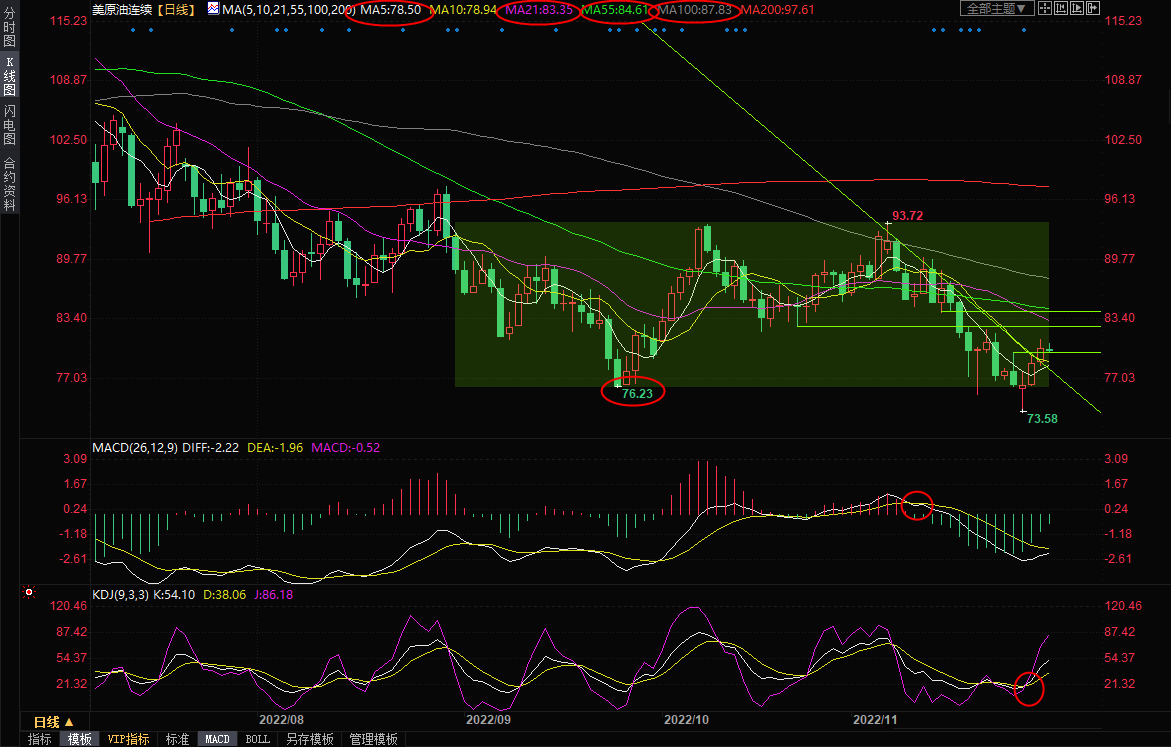This screenshot has height=747, width=1171.
Task: Click the MA indicator chart icon
Action: [213, 9]
